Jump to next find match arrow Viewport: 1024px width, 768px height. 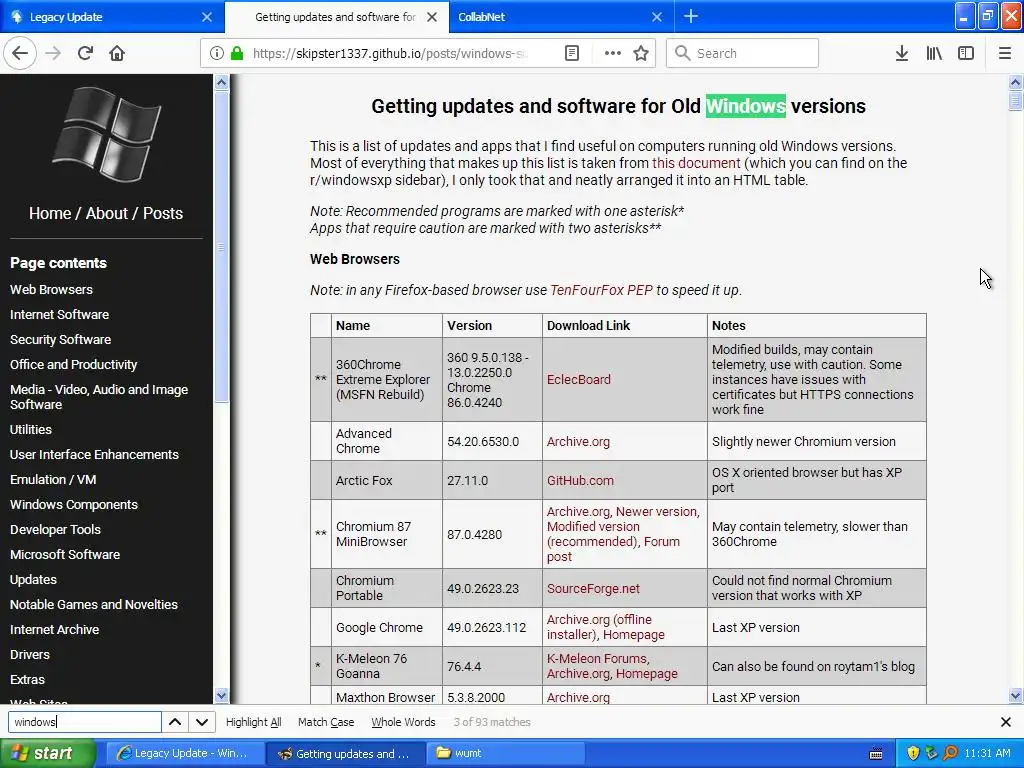pos(202,722)
